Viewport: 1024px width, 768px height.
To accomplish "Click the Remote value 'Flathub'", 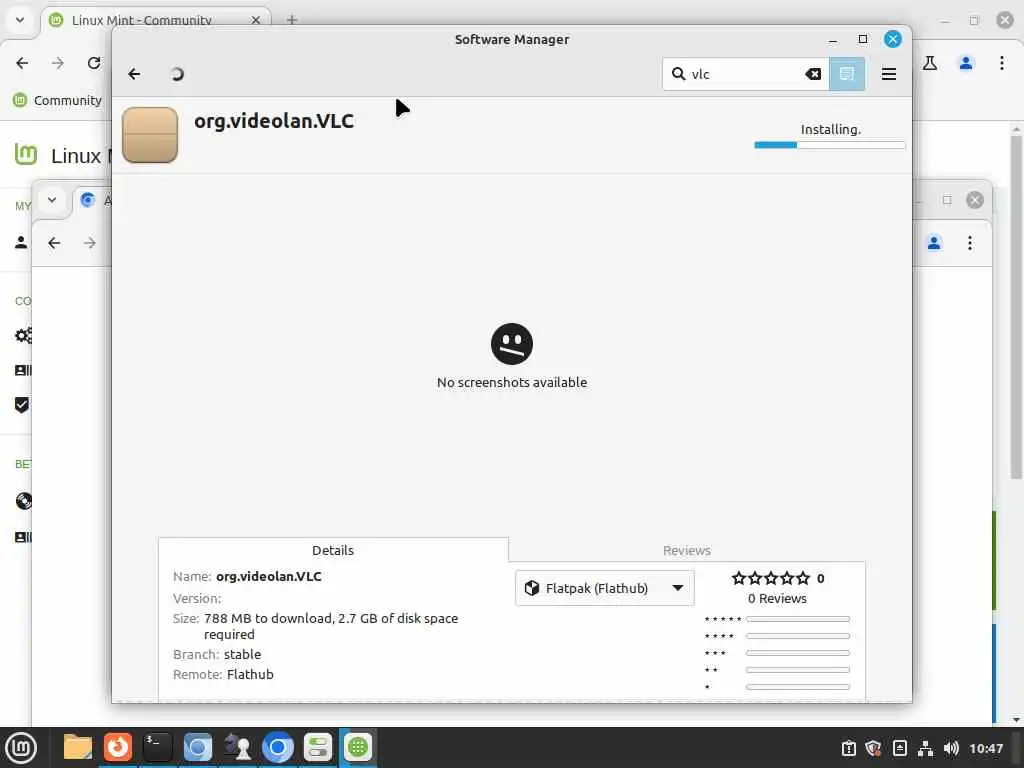I will pyautogui.click(x=250, y=674).
